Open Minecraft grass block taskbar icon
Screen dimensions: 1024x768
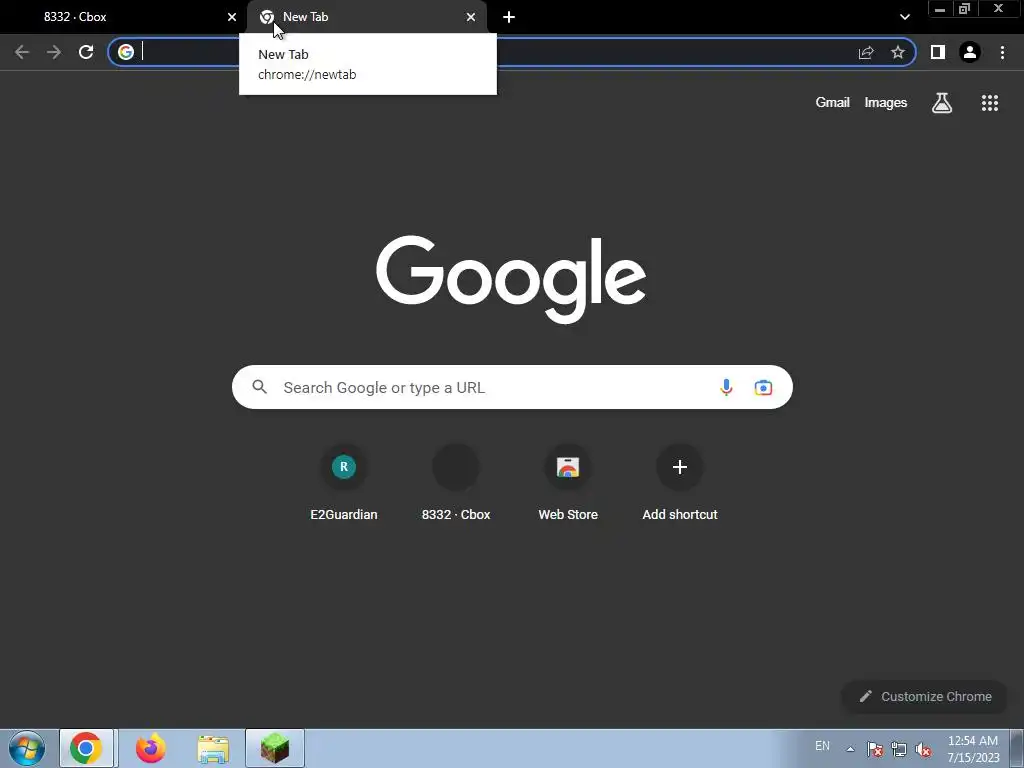[275, 748]
